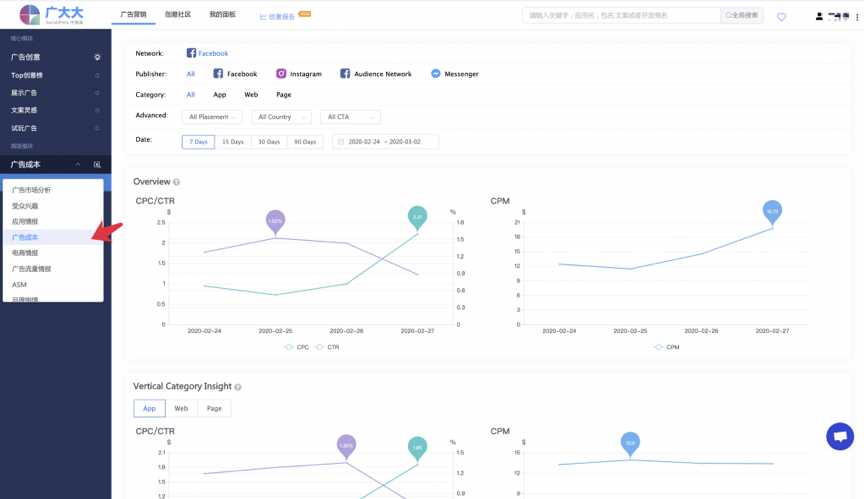
Task: Toggle CPC series in Overview legend
Action: 296,347
